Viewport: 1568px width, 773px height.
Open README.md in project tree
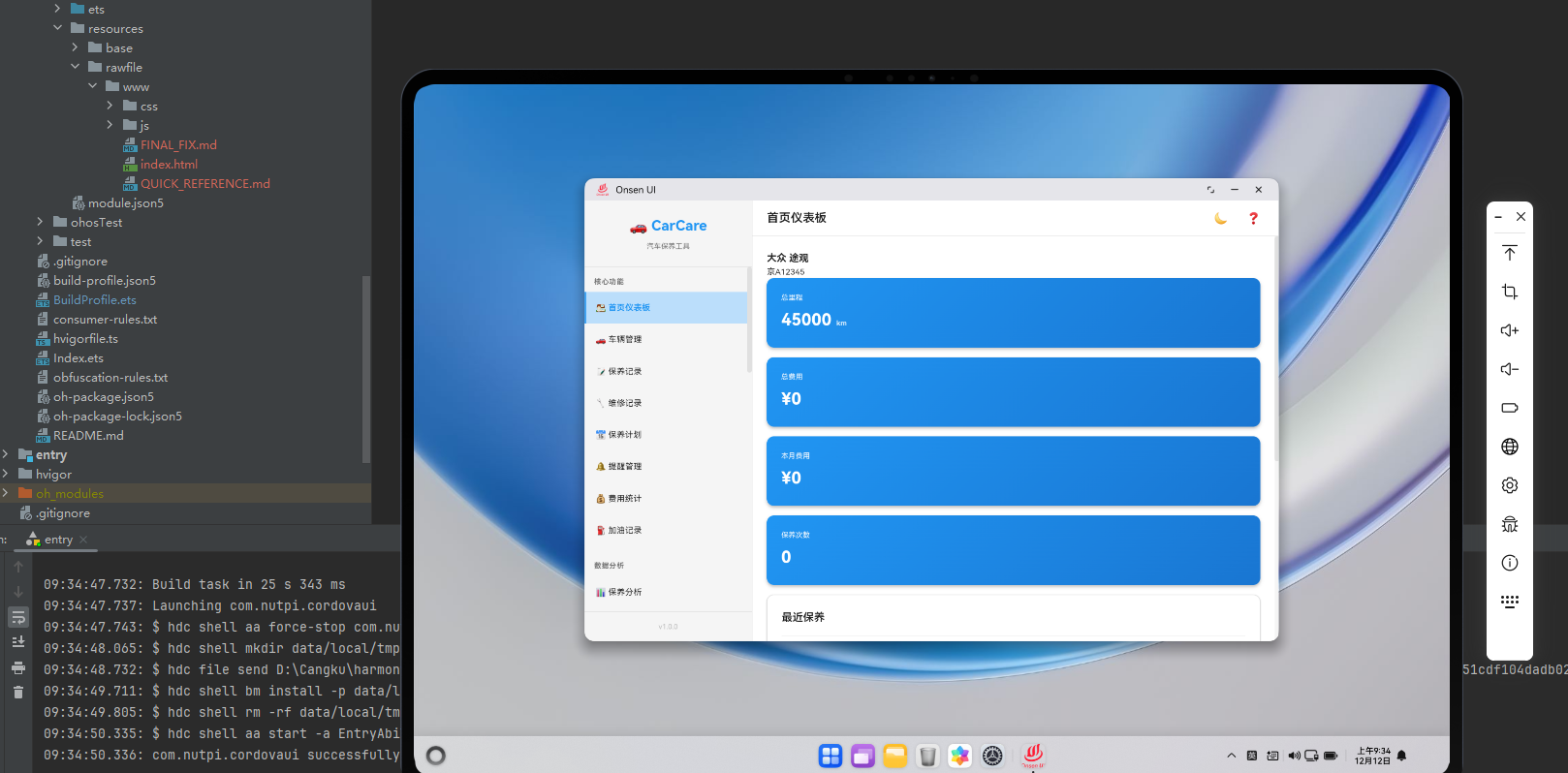click(x=88, y=435)
